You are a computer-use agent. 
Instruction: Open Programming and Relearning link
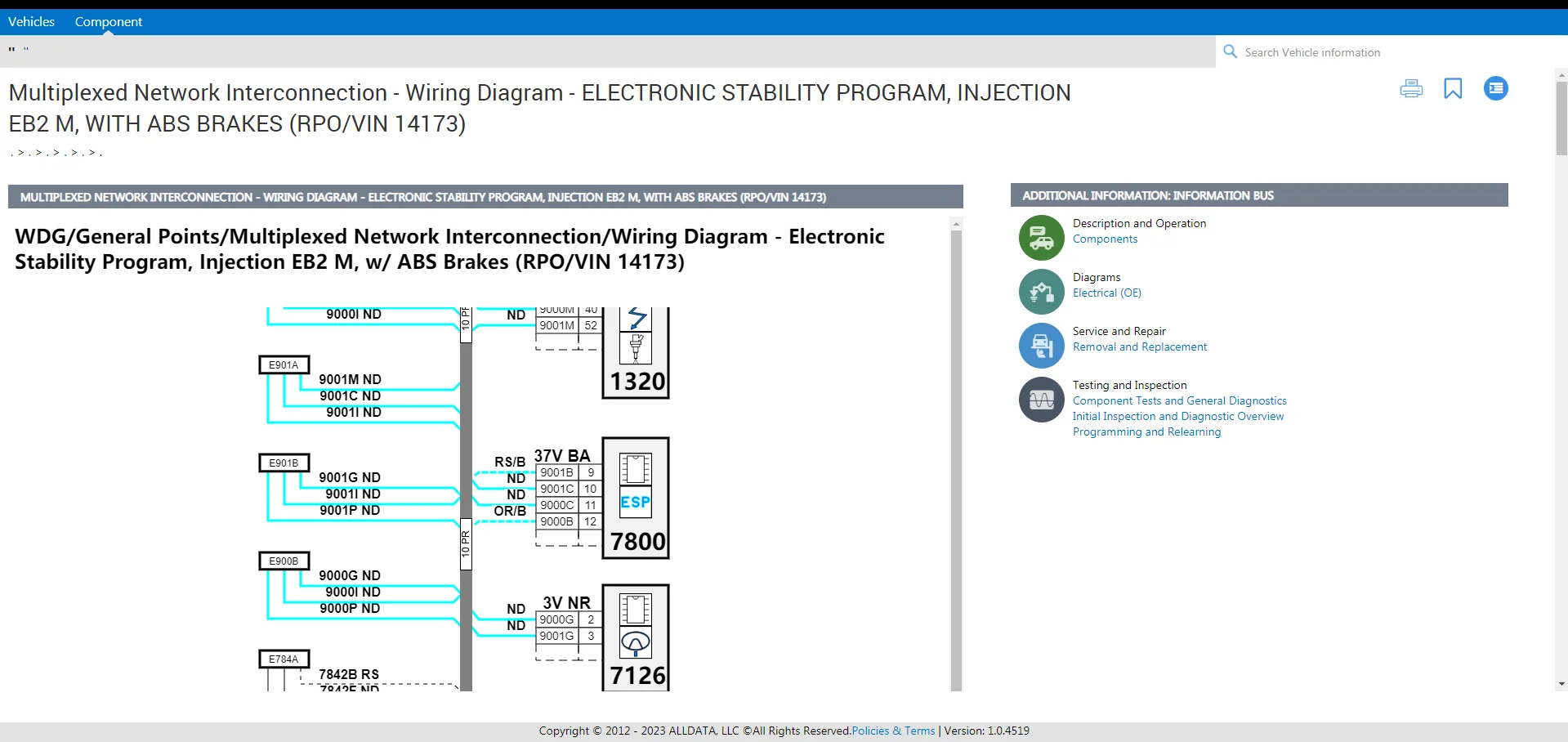(1146, 431)
